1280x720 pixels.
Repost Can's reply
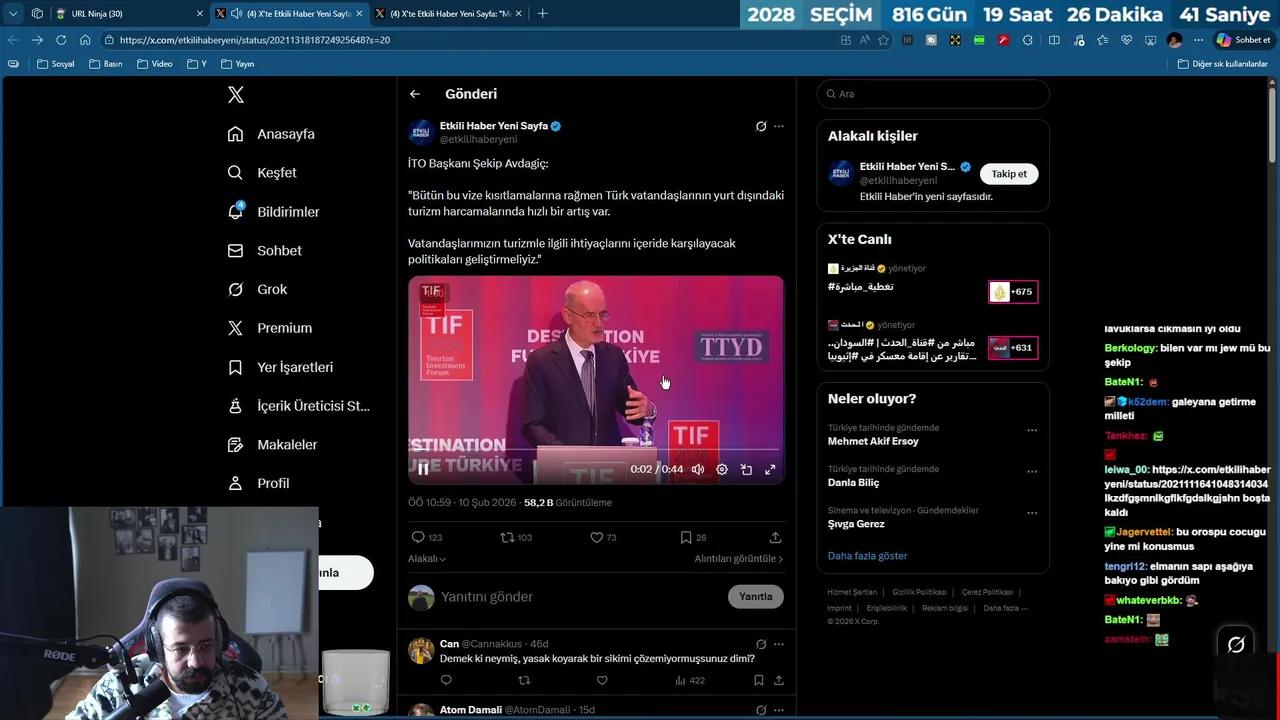click(x=524, y=681)
